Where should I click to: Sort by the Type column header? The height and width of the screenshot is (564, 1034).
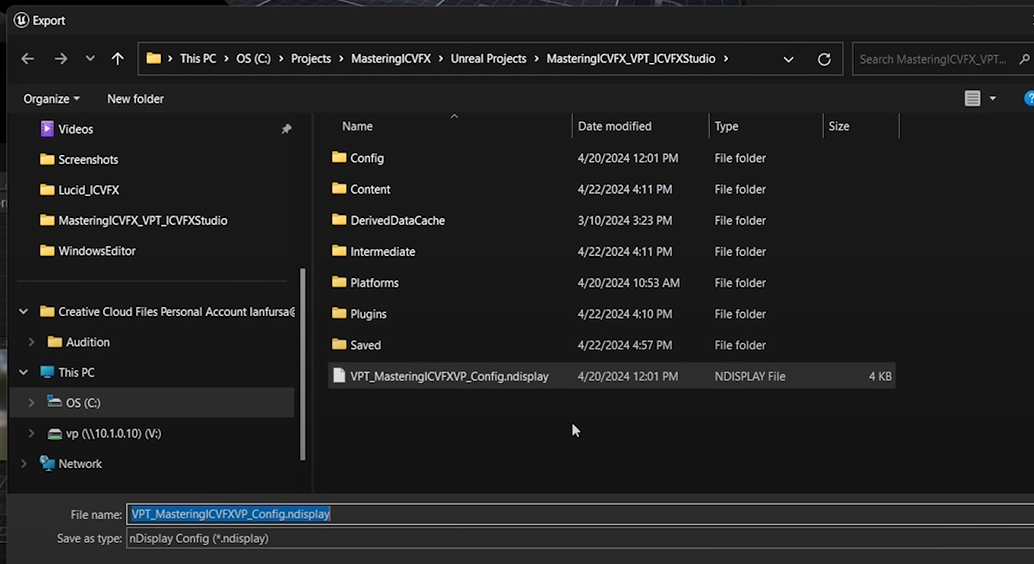(726, 126)
